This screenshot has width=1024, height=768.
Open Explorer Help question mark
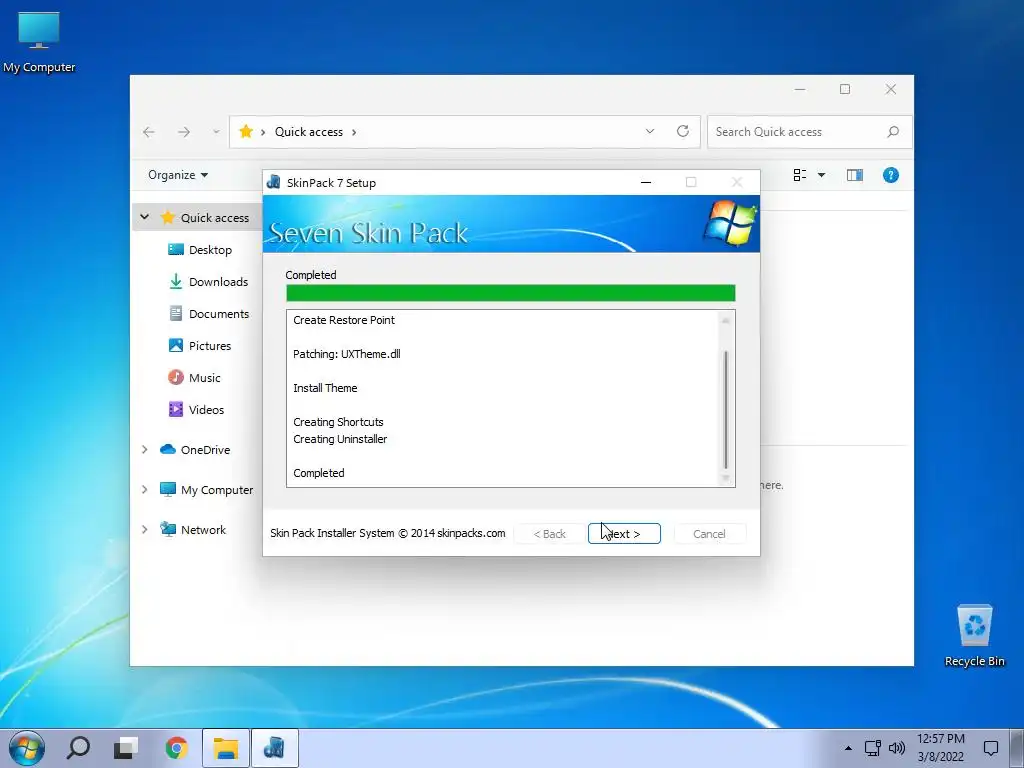click(891, 175)
